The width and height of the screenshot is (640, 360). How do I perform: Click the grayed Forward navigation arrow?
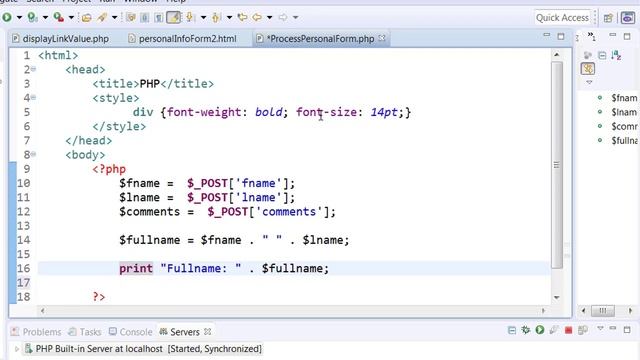tap(283, 17)
